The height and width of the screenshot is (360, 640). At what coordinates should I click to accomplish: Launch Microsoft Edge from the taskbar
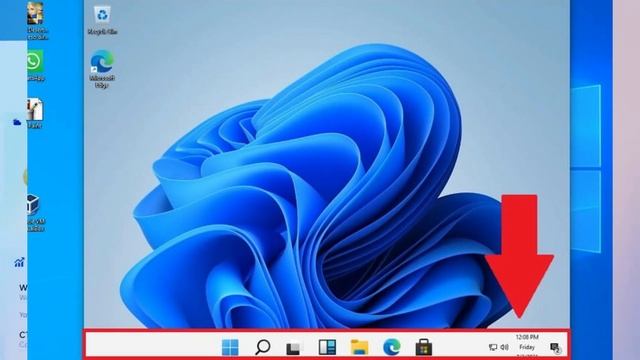point(392,347)
